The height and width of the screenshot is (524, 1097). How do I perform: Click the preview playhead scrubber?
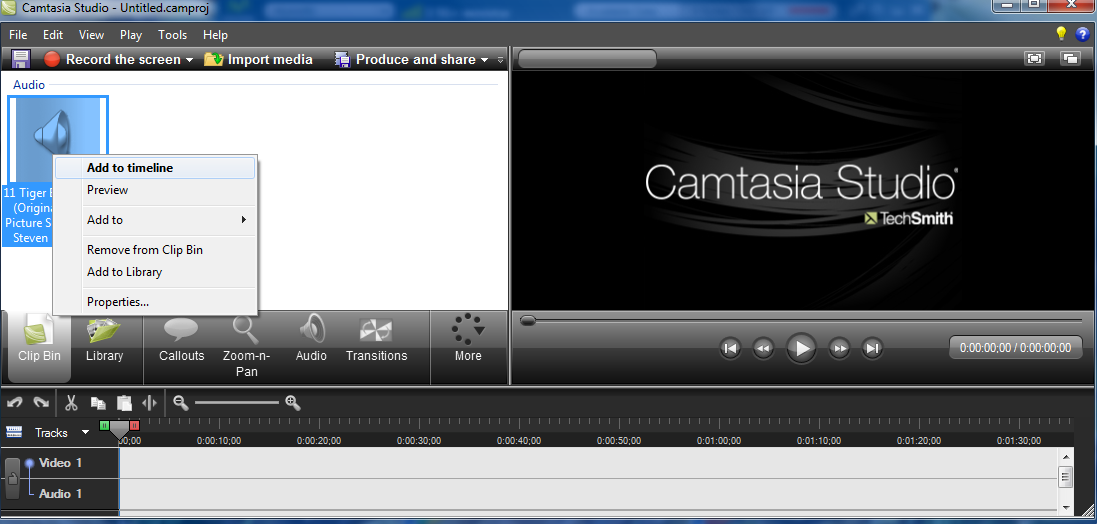528,320
